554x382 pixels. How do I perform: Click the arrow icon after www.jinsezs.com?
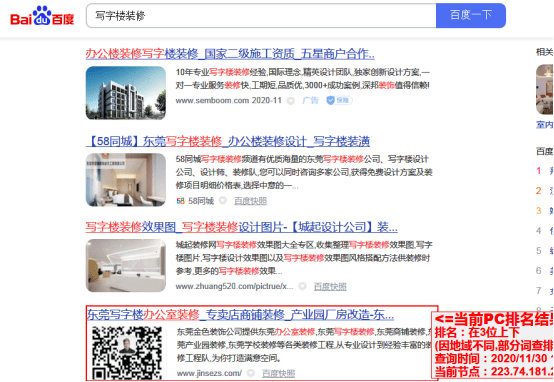[x=251, y=373]
